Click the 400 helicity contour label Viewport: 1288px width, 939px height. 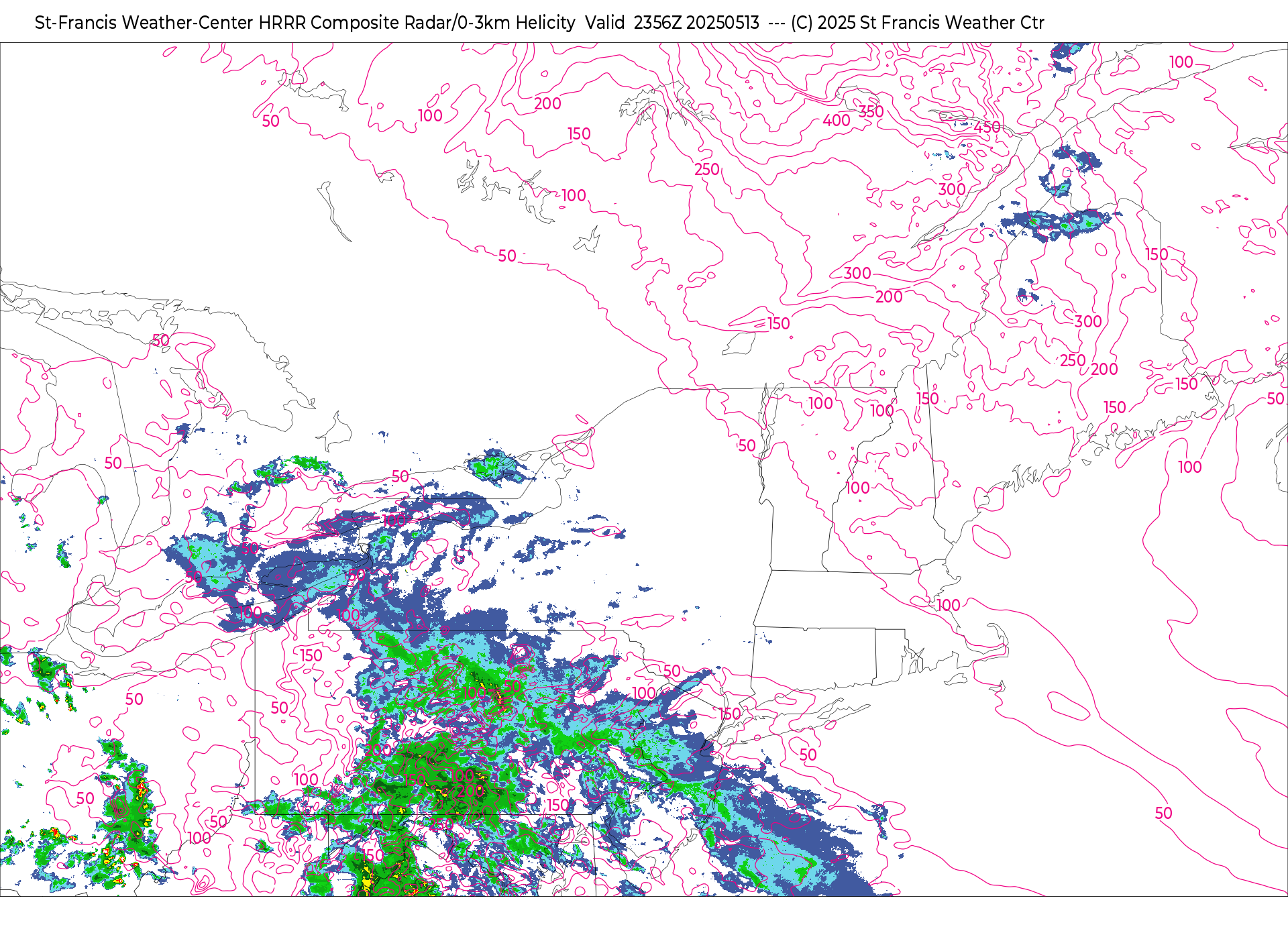click(x=837, y=121)
